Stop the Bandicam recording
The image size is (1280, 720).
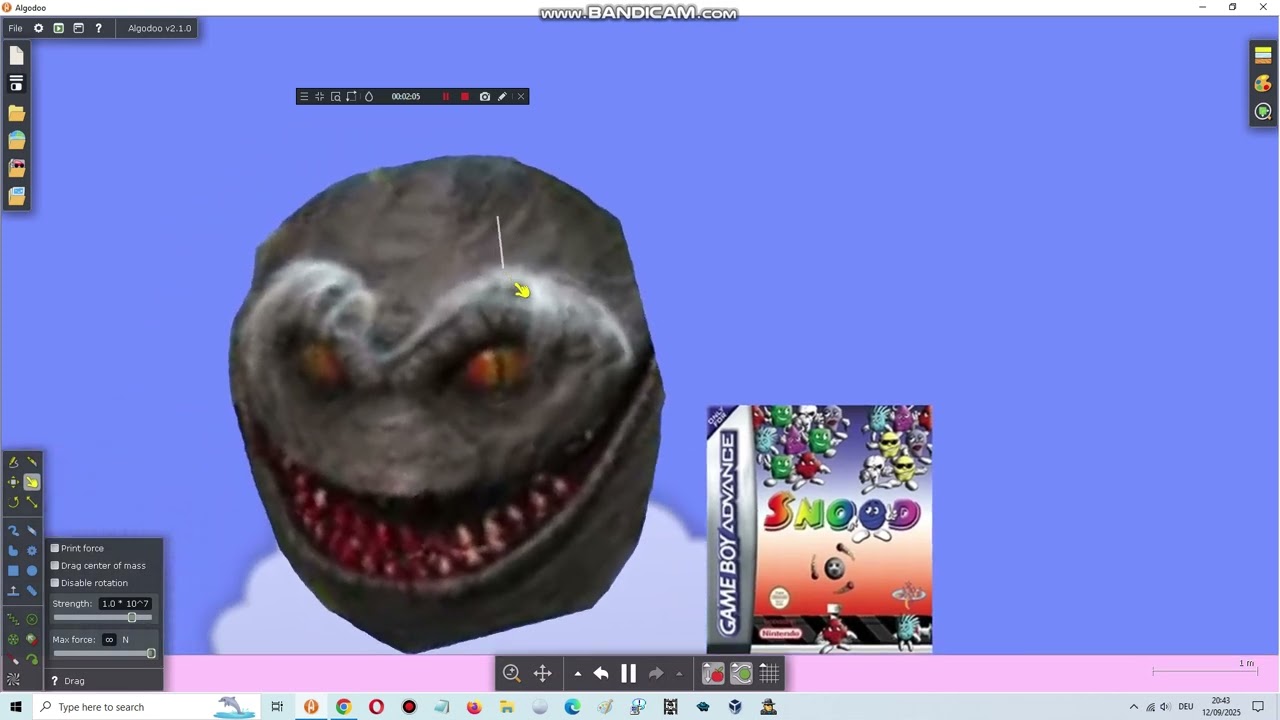coord(464,96)
